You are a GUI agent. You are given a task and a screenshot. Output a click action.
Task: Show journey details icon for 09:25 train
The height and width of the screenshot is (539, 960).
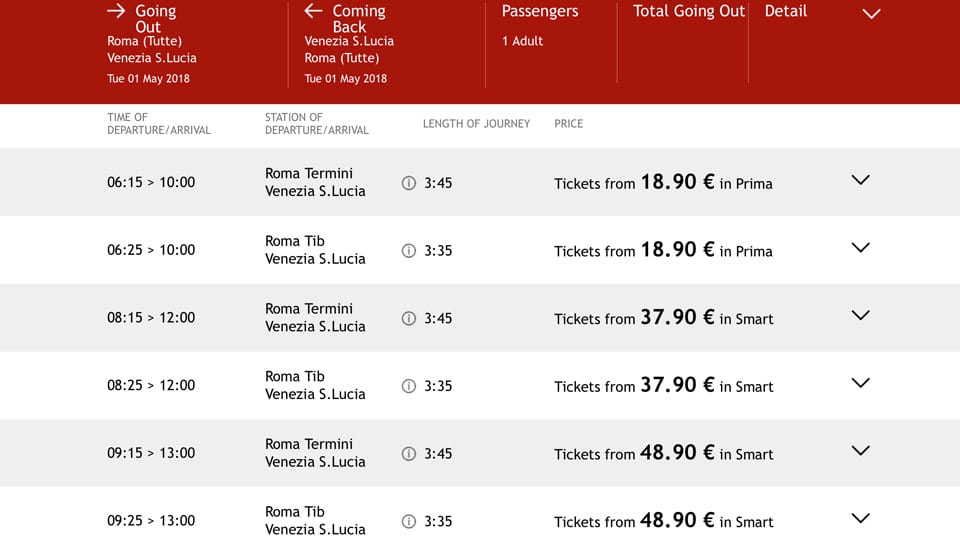(x=408, y=521)
